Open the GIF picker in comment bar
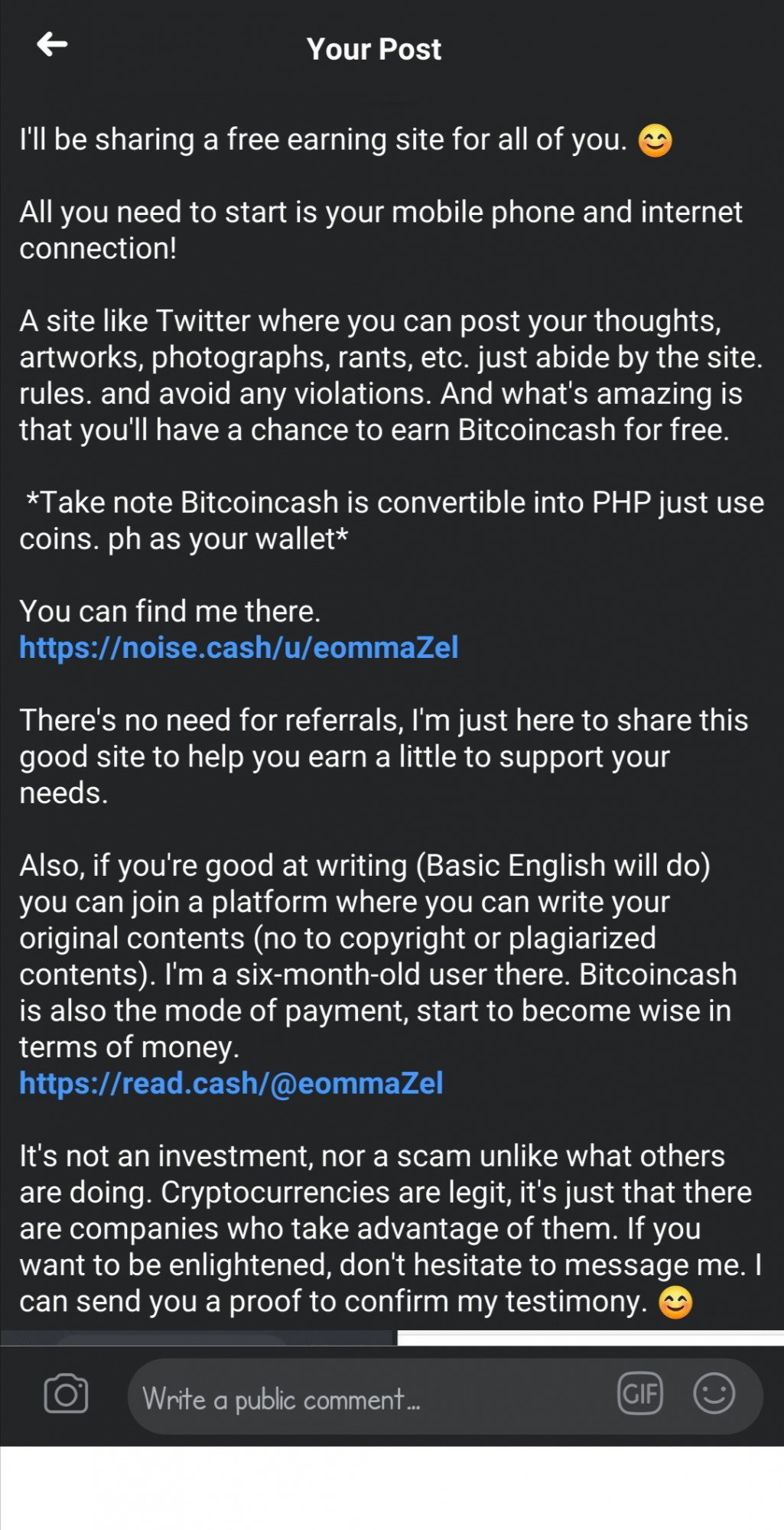The width and height of the screenshot is (784, 1530). point(639,1394)
